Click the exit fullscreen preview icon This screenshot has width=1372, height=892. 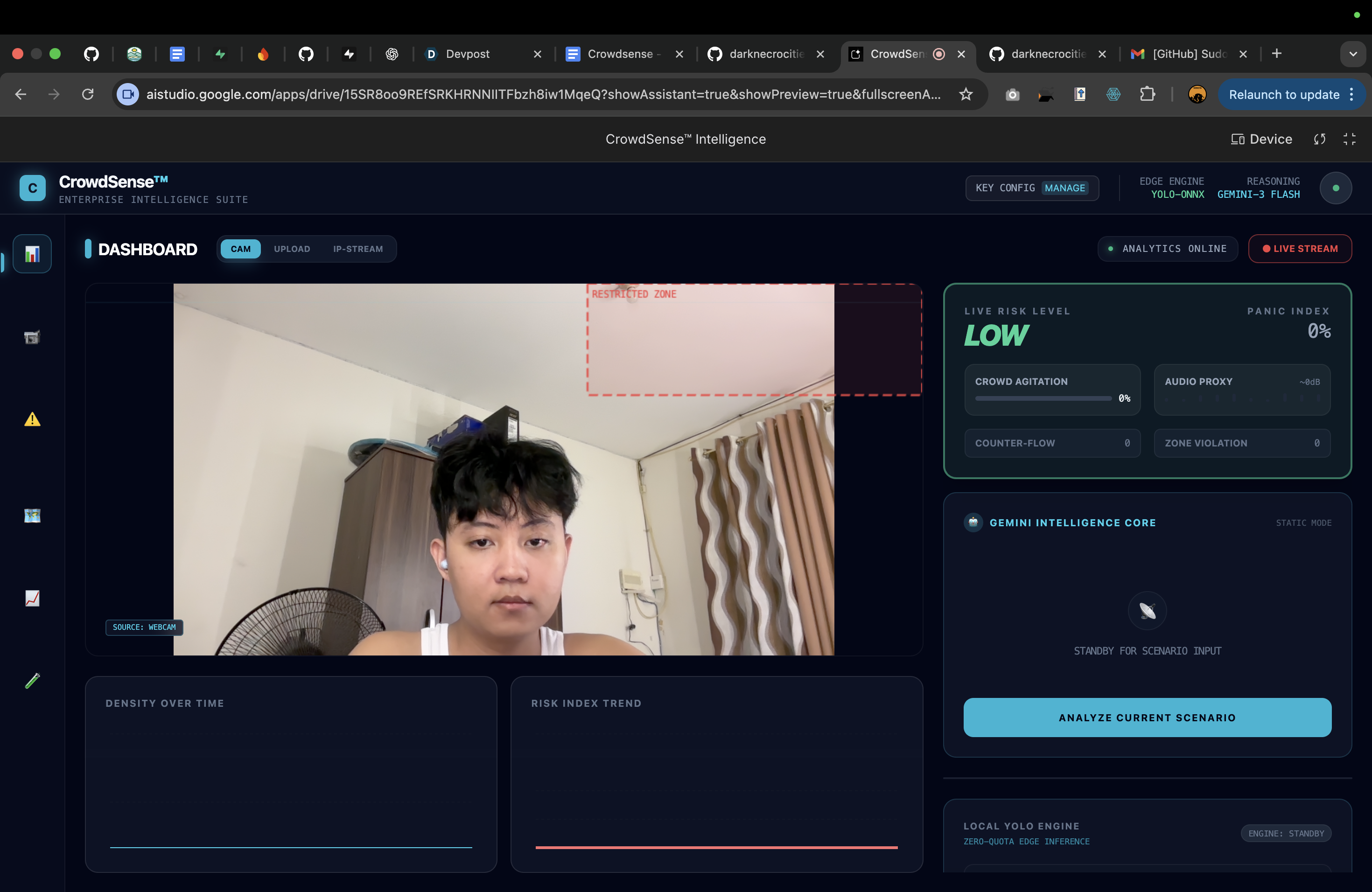pos(1349,139)
